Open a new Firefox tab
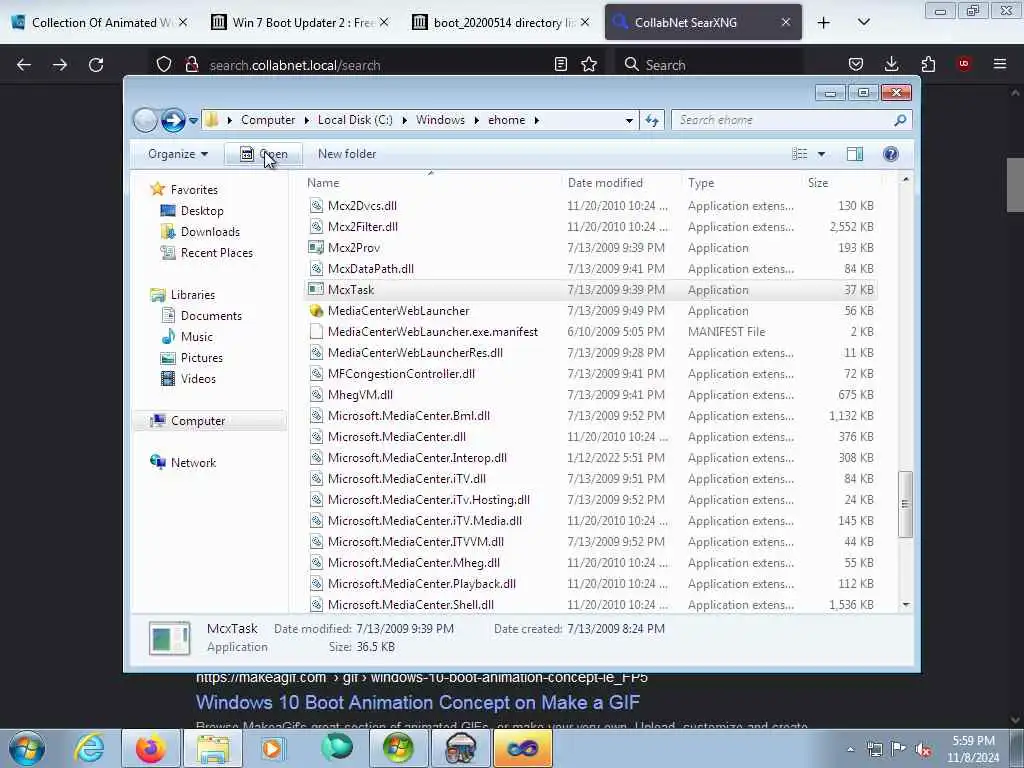 click(824, 23)
